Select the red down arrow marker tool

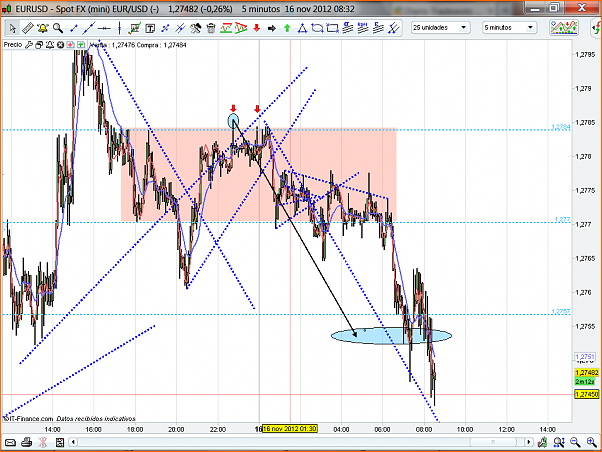256,28
